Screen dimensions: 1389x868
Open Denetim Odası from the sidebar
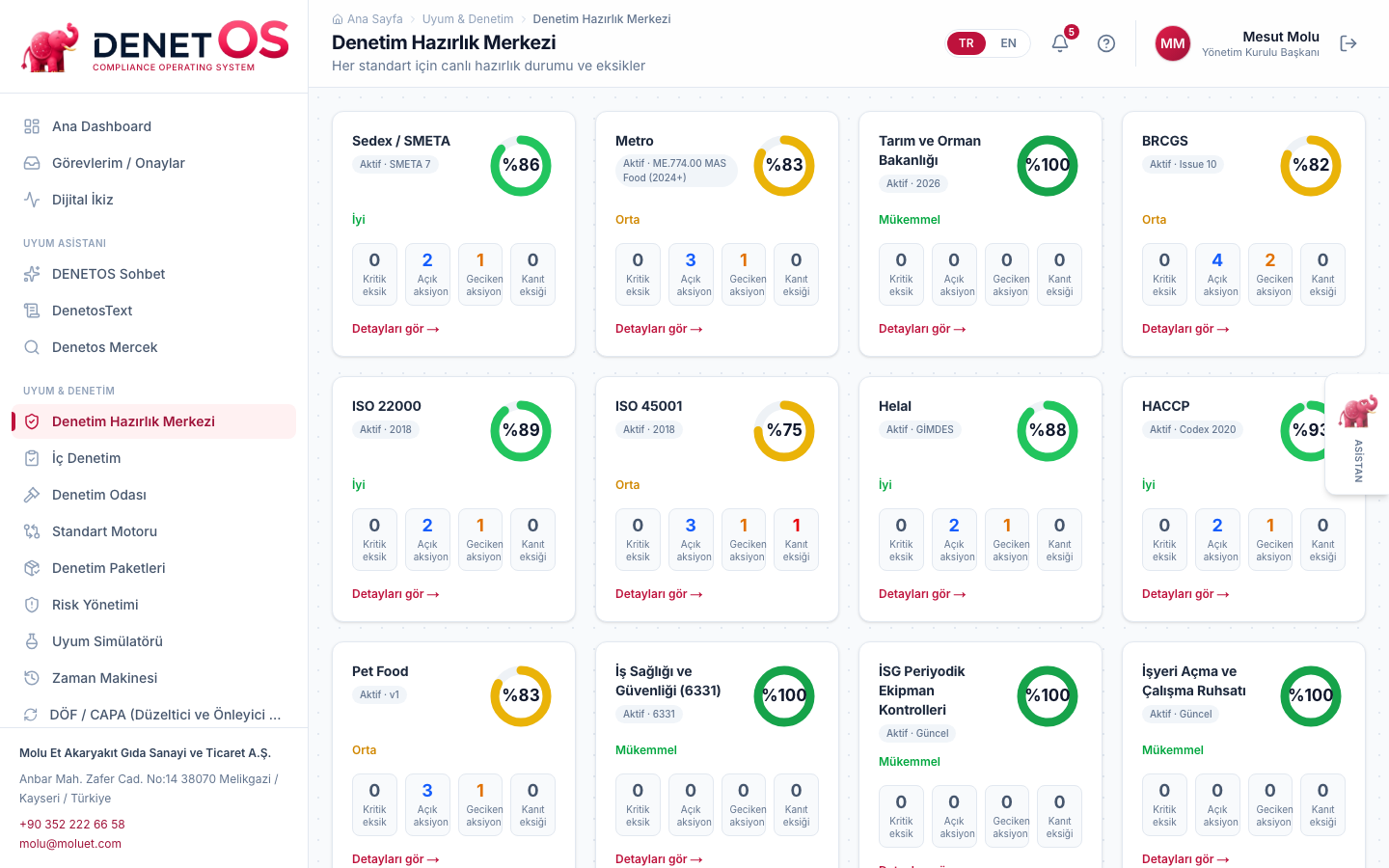tap(154, 495)
